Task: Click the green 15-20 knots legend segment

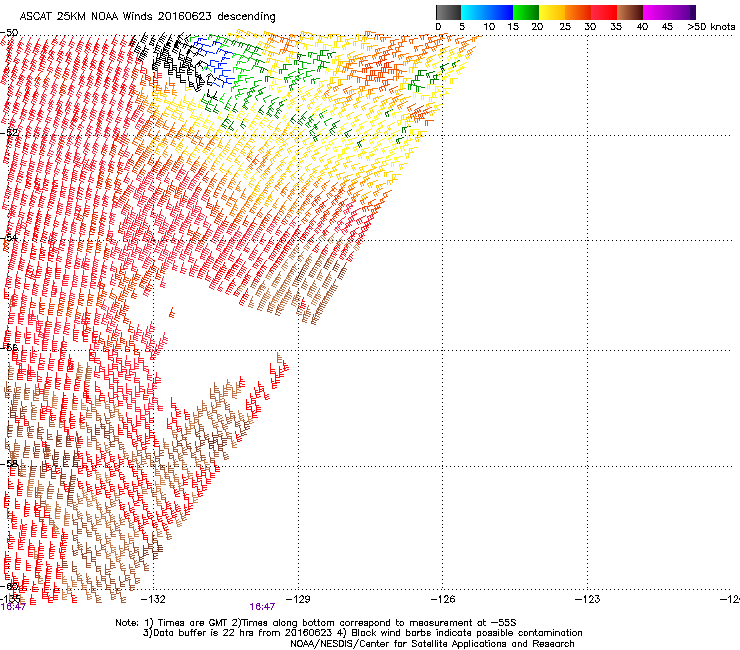Action: pyautogui.click(x=526, y=12)
